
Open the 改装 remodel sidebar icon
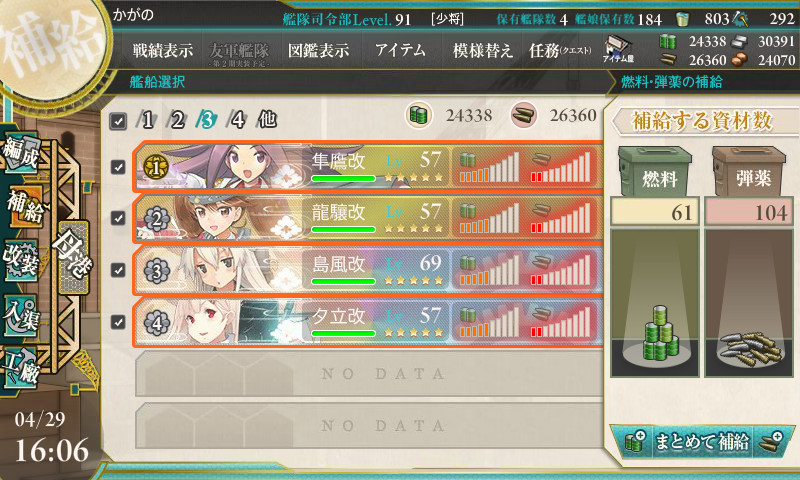click(21, 259)
